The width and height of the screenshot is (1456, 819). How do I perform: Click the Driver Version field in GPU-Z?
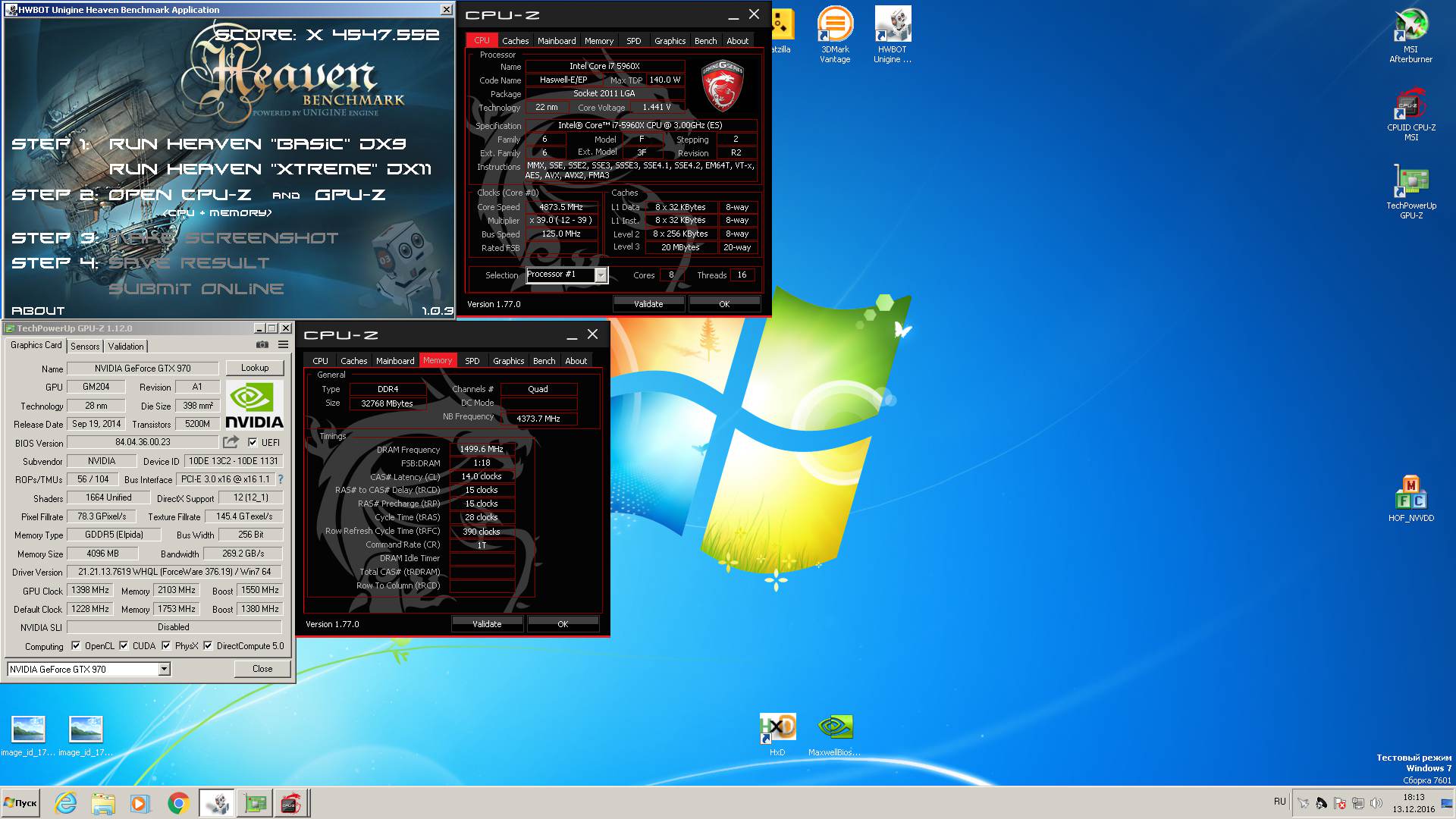(174, 573)
